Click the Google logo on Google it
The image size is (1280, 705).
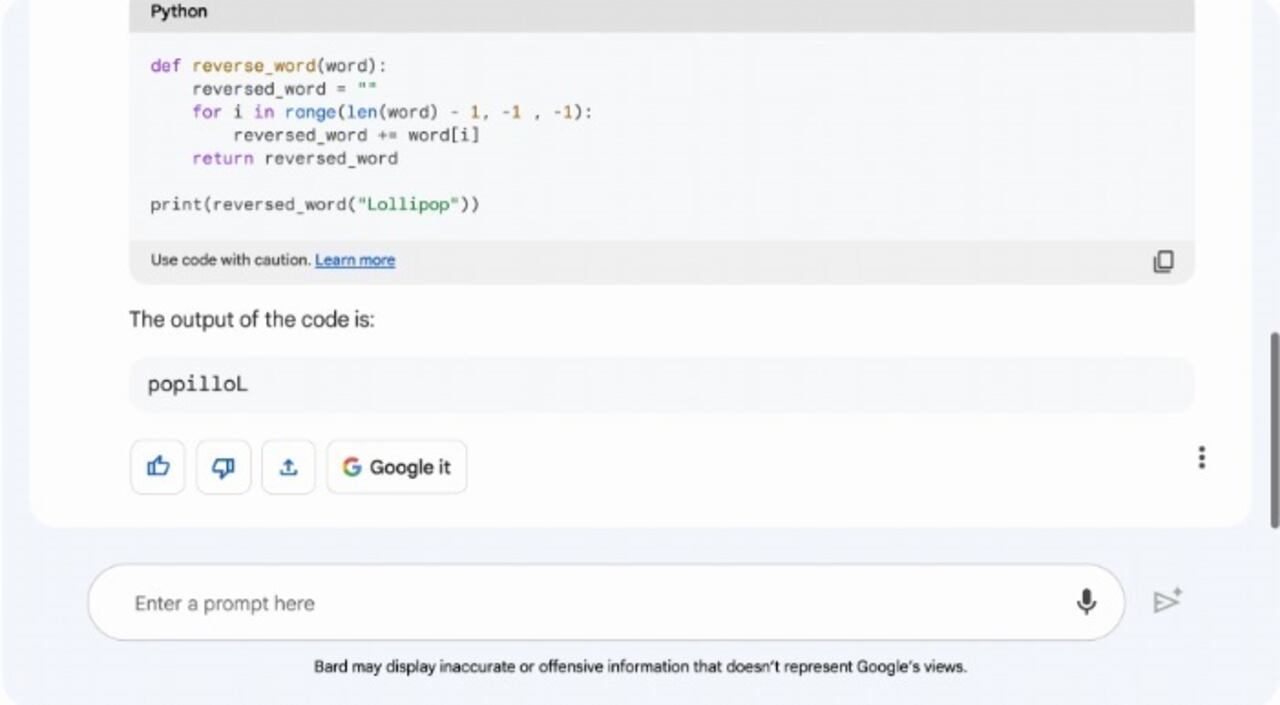click(352, 467)
